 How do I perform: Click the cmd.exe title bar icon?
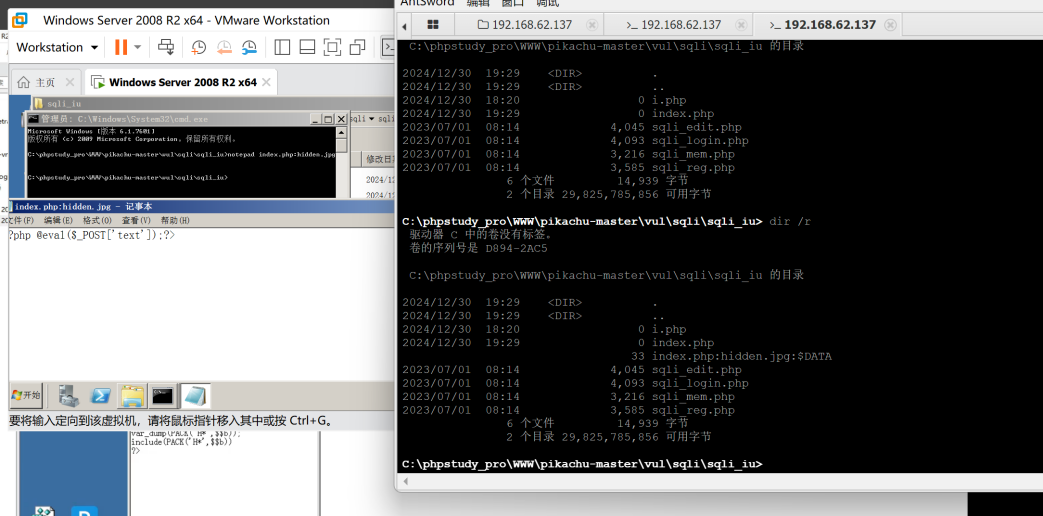pyautogui.click(x=33, y=119)
